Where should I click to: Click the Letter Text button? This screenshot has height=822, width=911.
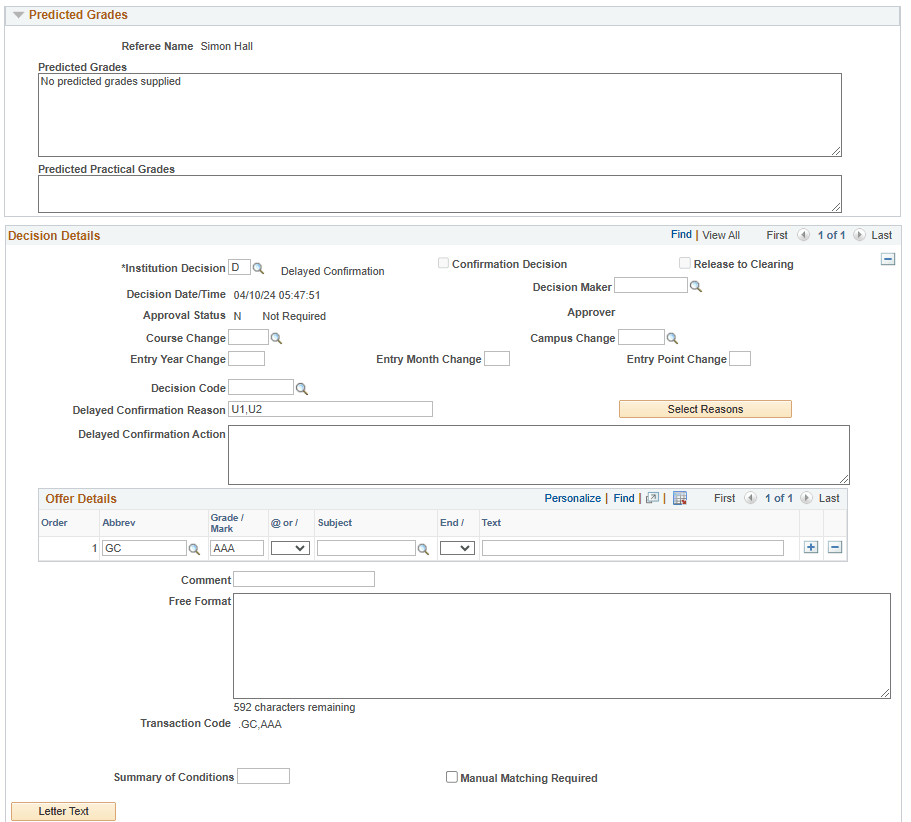(x=63, y=811)
